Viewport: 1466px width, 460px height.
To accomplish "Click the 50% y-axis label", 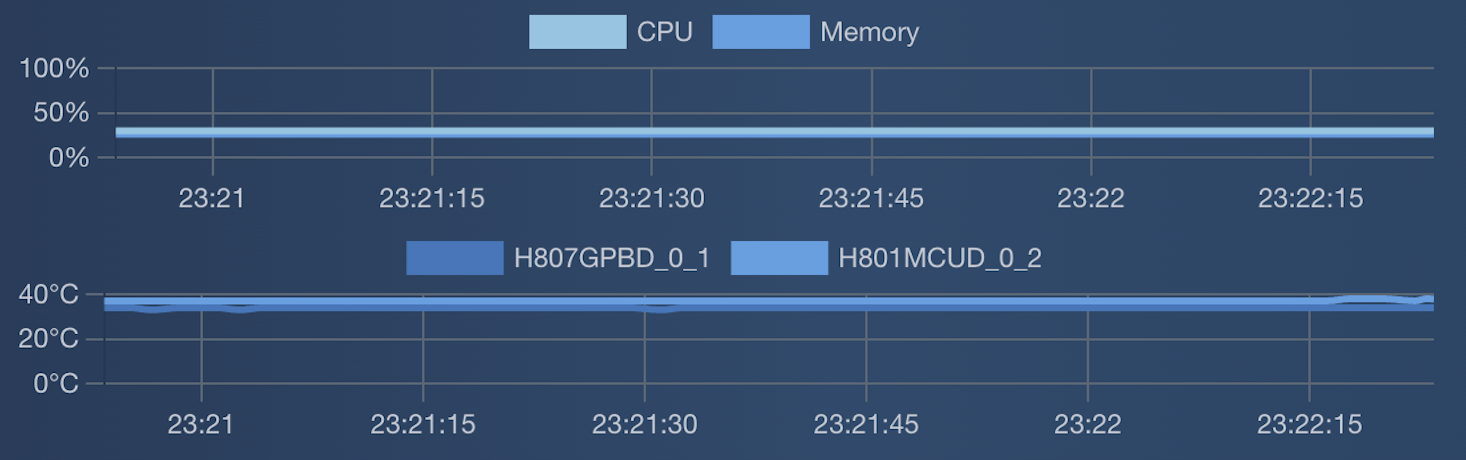I will click(62, 113).
